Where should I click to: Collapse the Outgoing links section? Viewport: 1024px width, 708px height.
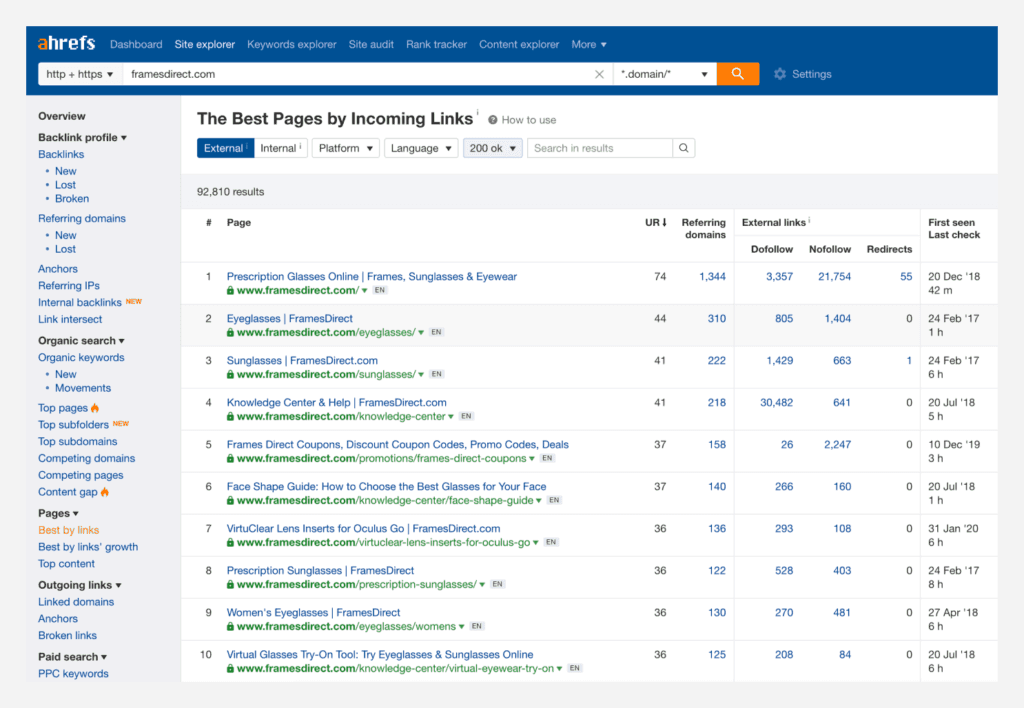tap(80, 585)
